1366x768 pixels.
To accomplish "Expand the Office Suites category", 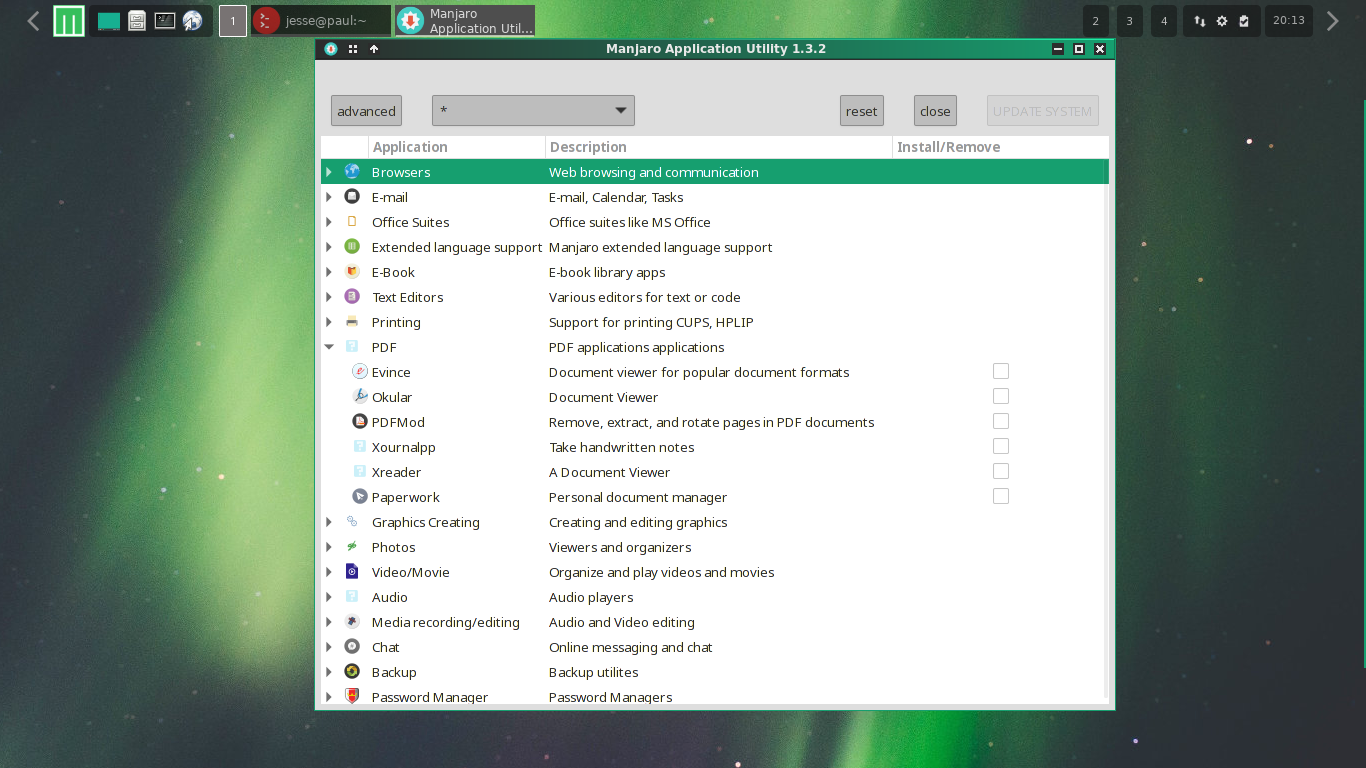I will point(329,222).
